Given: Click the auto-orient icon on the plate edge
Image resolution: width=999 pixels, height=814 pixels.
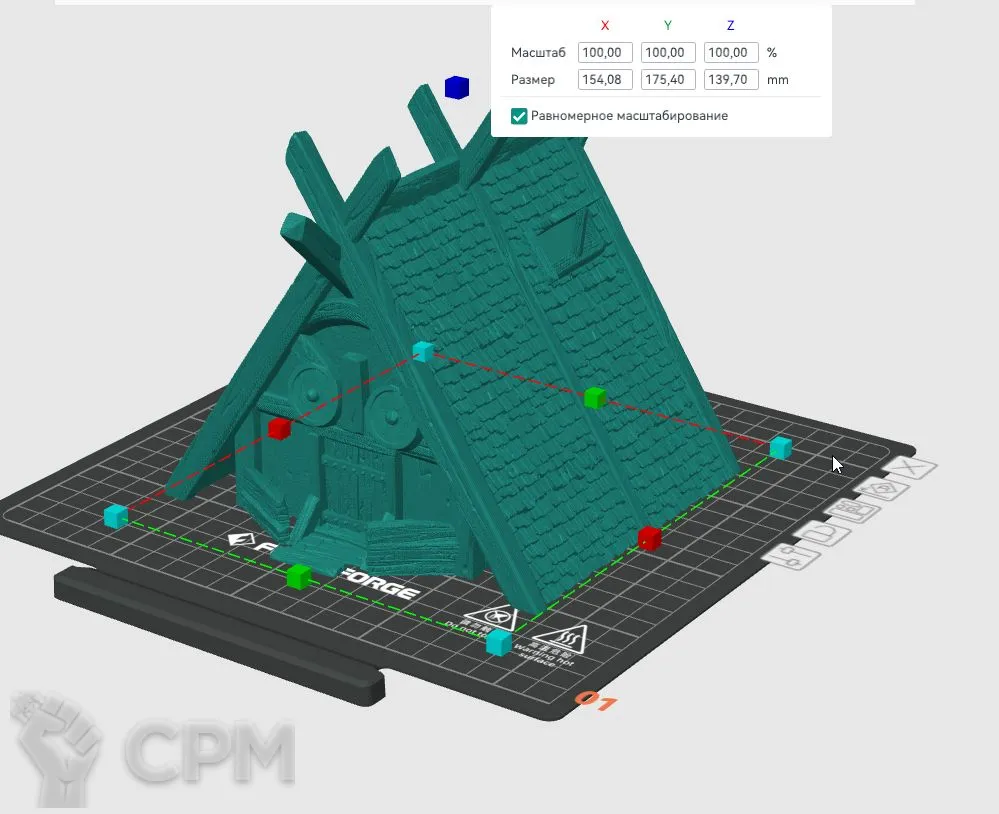Looking at the screenshot, I should [884, 490].
